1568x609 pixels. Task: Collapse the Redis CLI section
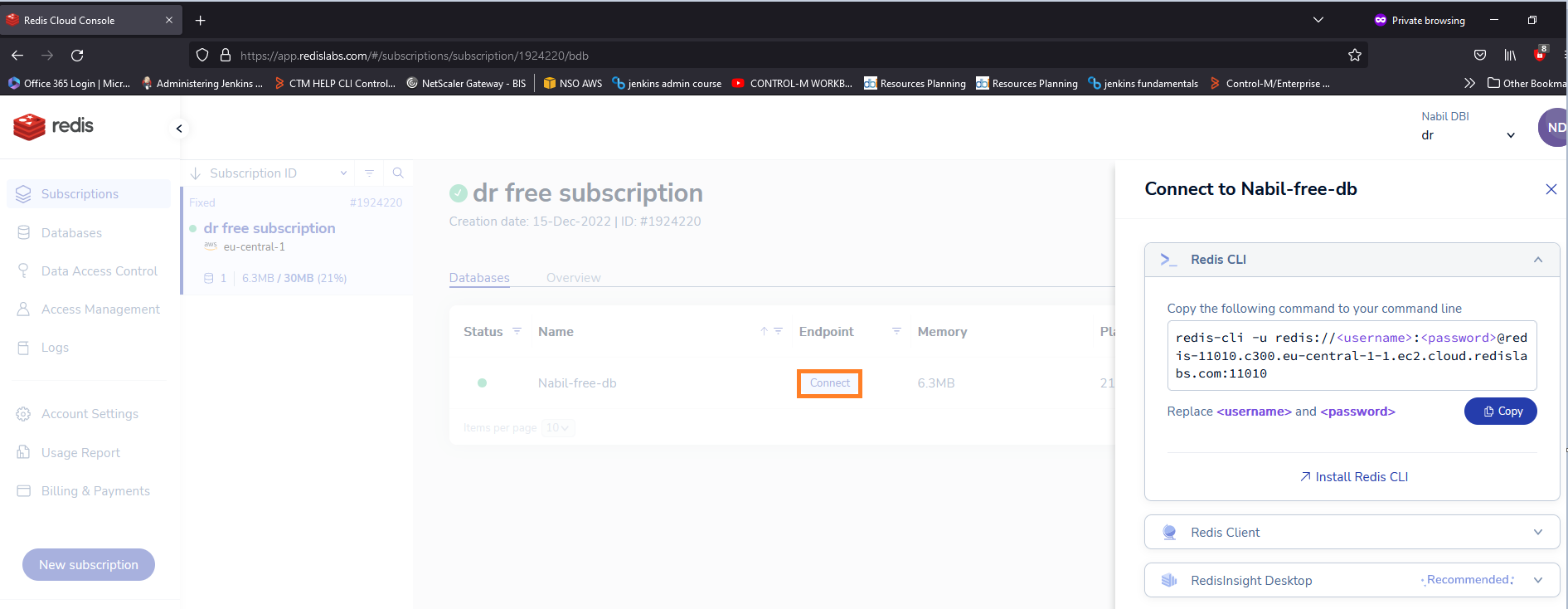(x=1537, y=260)
